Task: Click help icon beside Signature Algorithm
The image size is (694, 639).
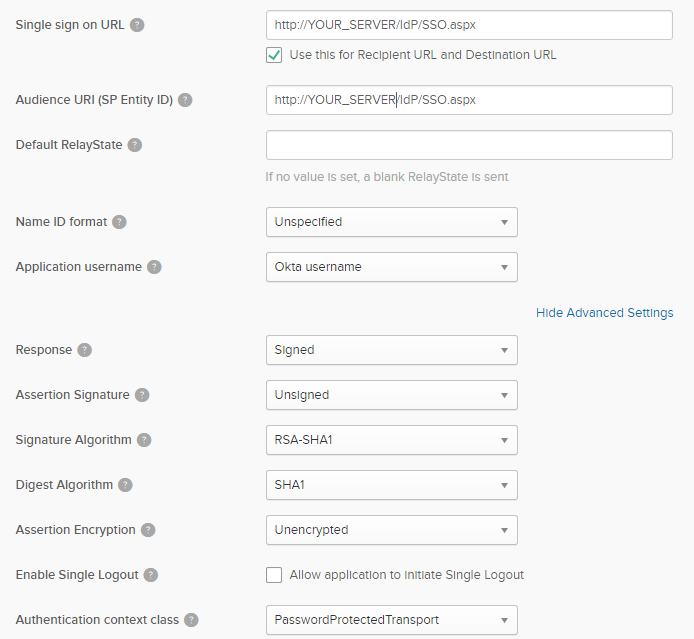Action: click(x=144, y=440)
